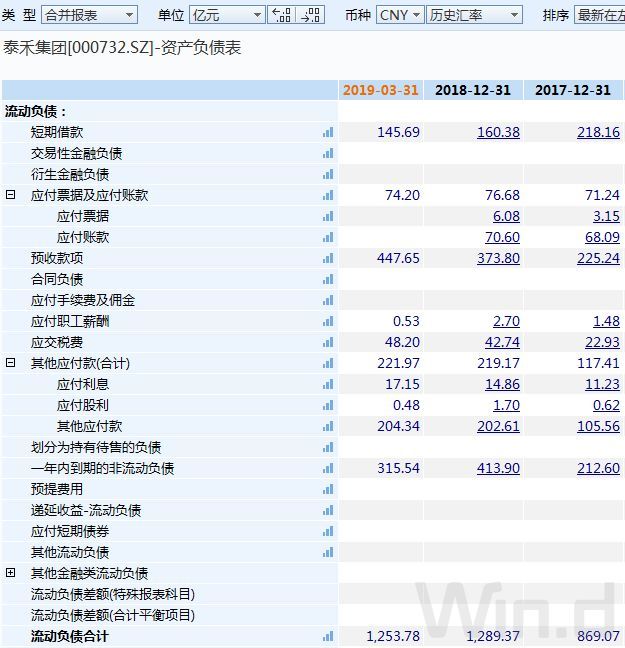Select the 2017-12-31 column header
This screenshot has width=625, height=648.
pos(573,90)
